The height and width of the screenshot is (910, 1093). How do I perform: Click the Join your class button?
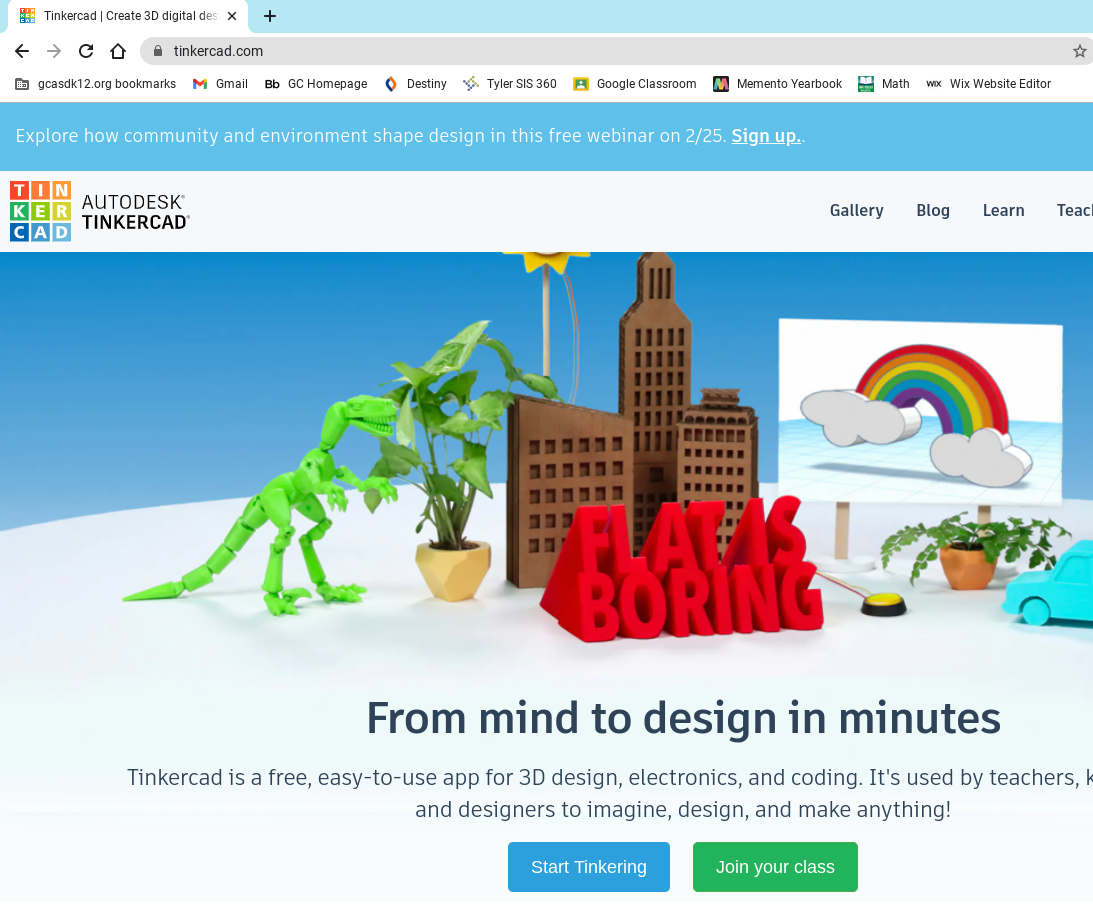(x=775, y=867)
